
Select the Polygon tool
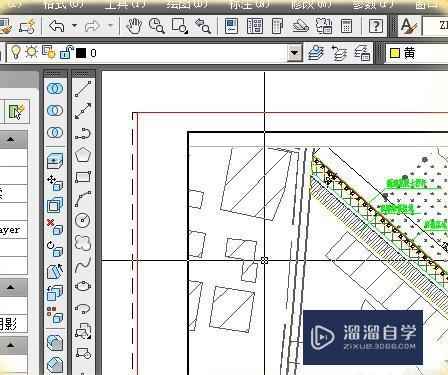pos(83,155)
